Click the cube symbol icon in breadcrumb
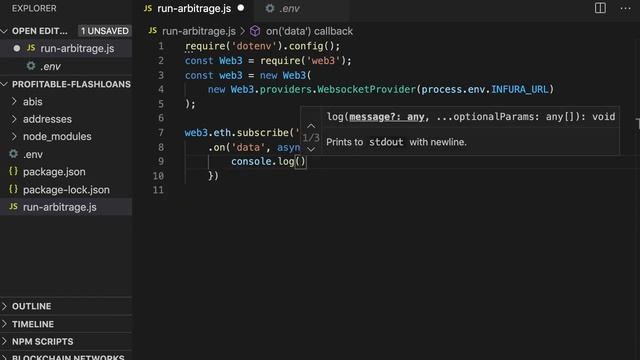 coord(255,31)
